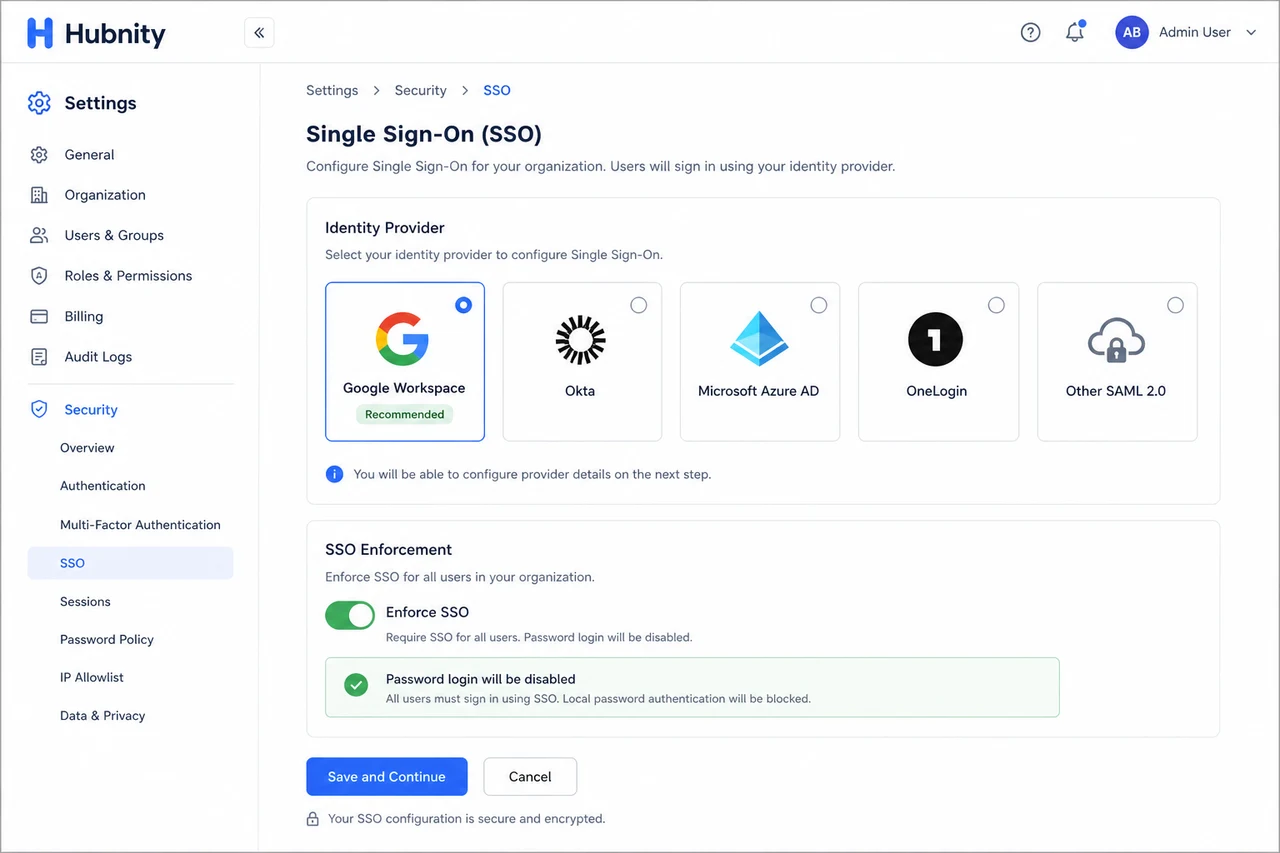The height and width of the screenshot is (853, 1280).
Task: Select the Microsoft Azure AD radio button
Action: 819,305
